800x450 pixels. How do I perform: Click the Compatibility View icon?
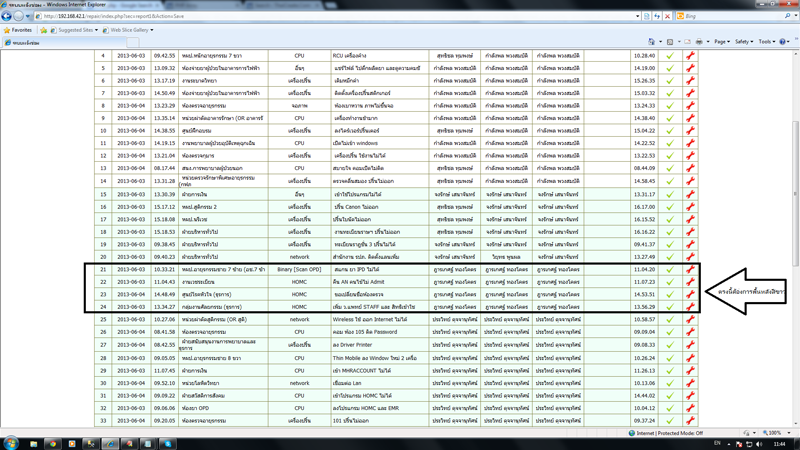tap(647, 16)
